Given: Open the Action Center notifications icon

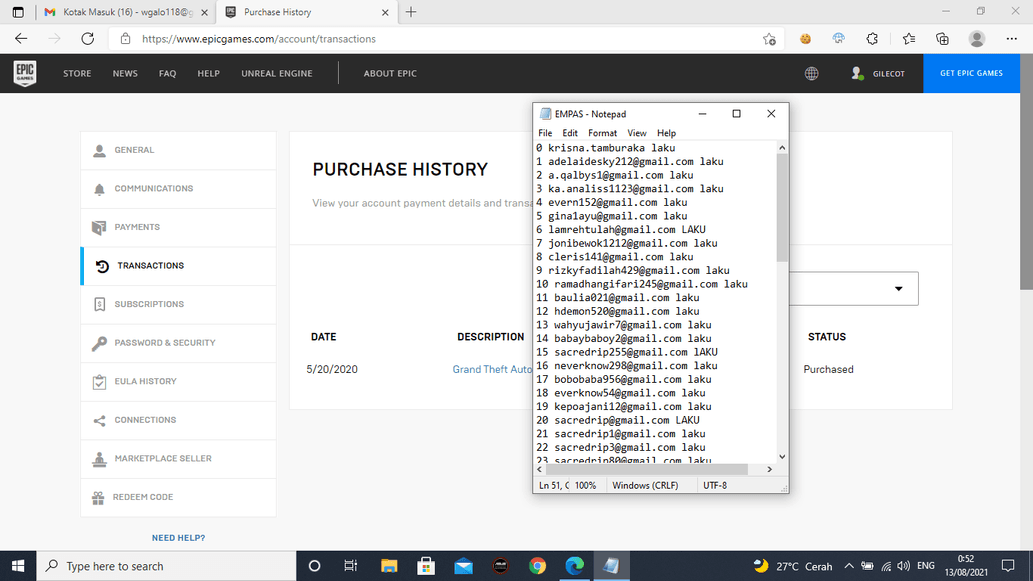Looking at the screenshot, I should click(1008, 566).
